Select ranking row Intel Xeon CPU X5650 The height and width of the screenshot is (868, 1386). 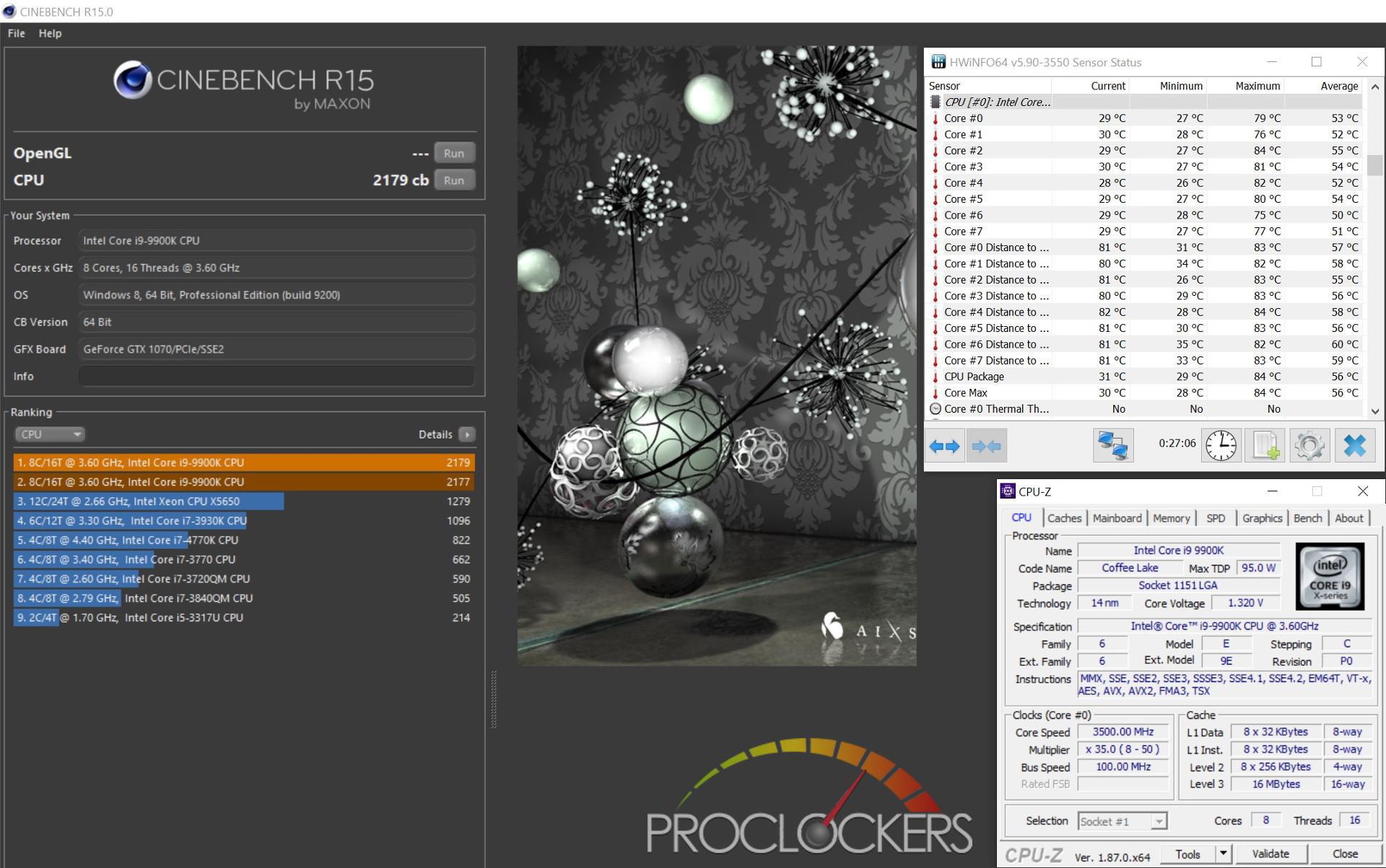coord(243,501)
